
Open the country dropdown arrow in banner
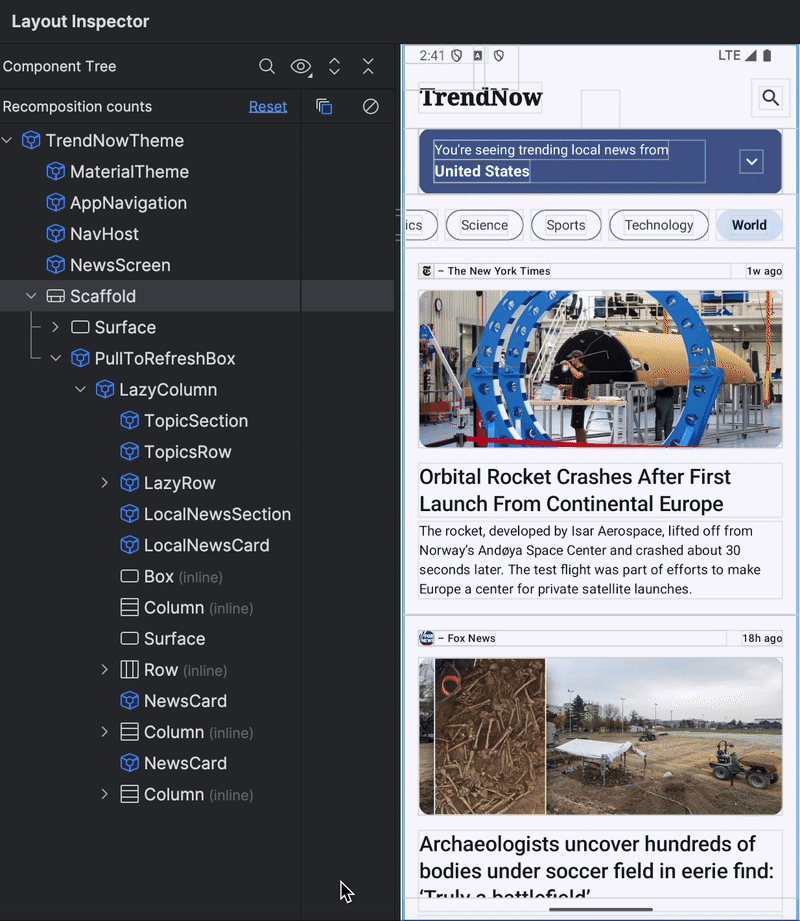coord(751,162)
